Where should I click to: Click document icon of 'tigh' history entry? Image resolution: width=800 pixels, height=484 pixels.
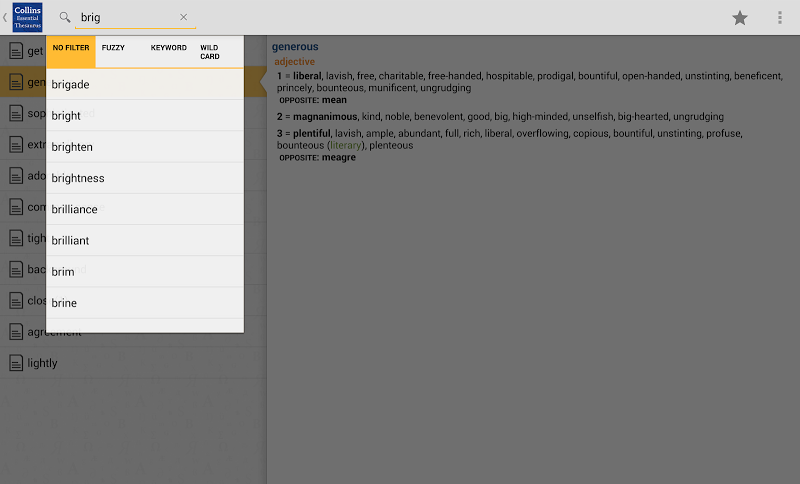click(x=16, y=238)
